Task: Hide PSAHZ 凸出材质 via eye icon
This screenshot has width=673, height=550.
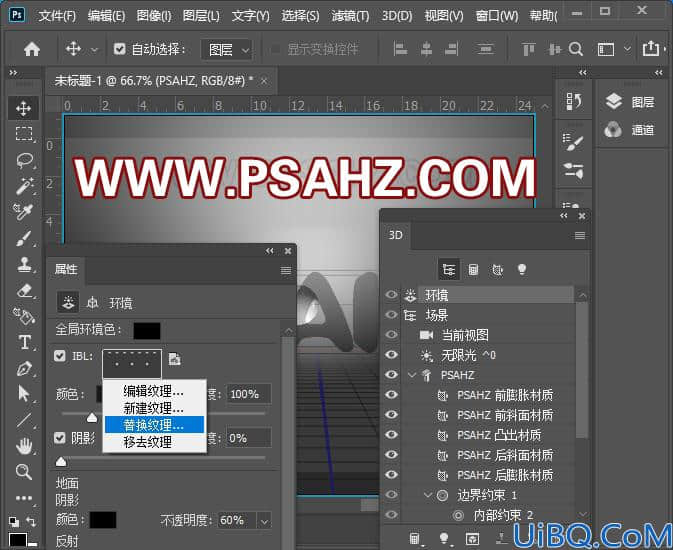Action: pyautogui.click(x=391, y=435)
